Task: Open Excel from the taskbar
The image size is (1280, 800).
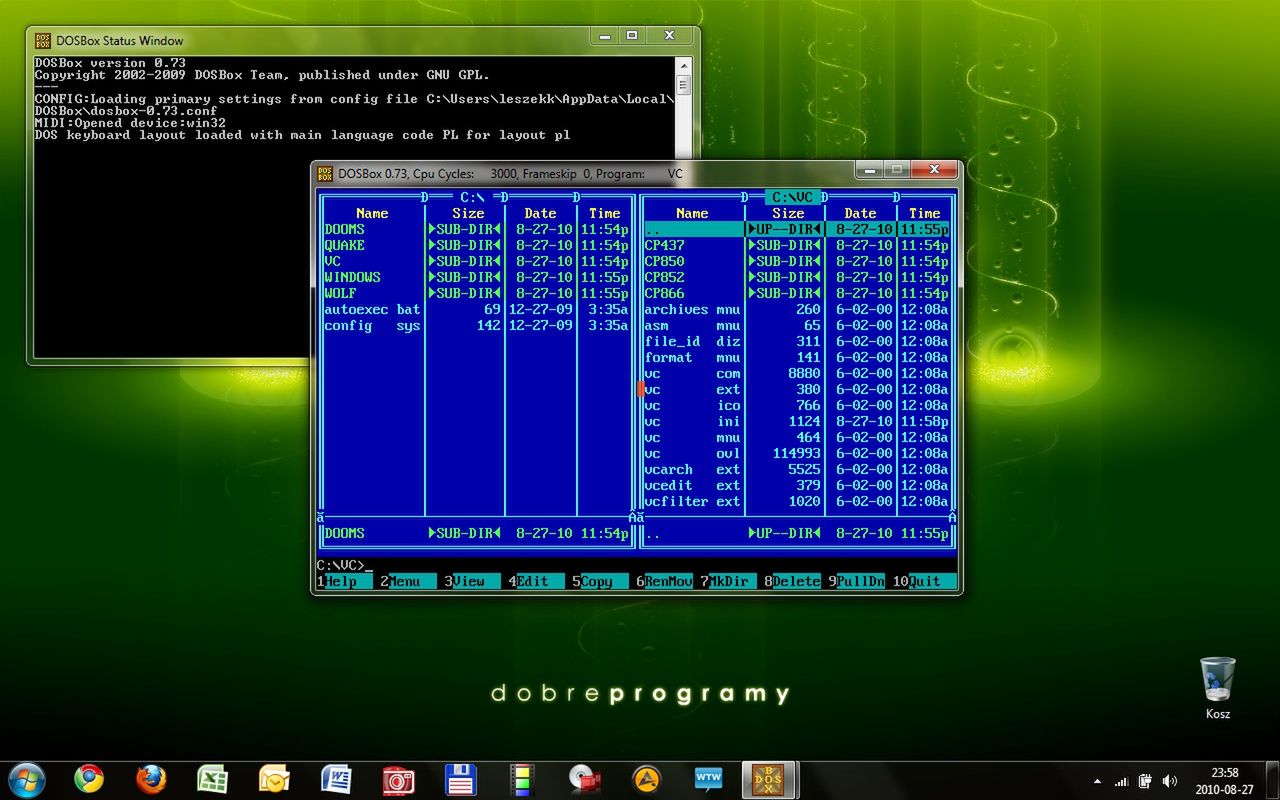Action: coord(212,779)
